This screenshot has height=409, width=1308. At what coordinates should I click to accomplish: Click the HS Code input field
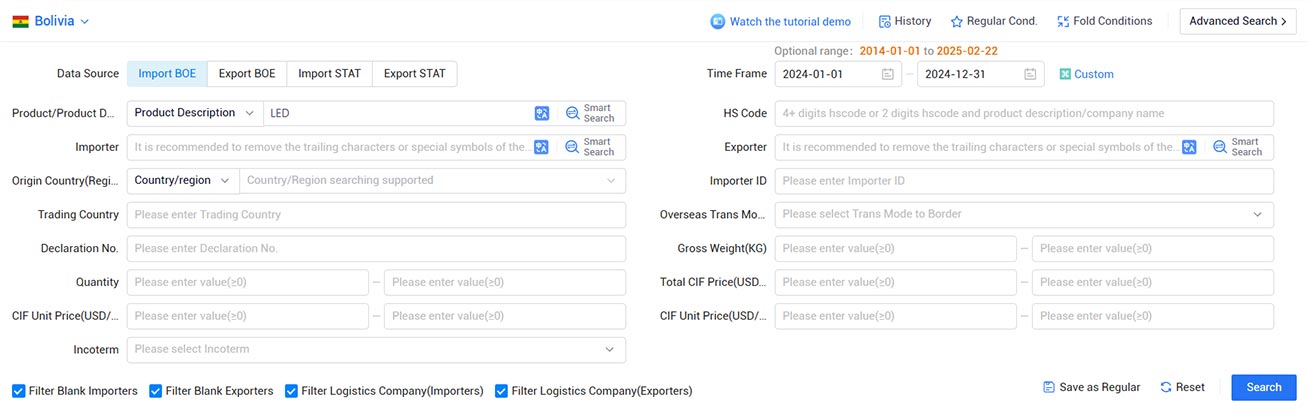pos(1024,113)
